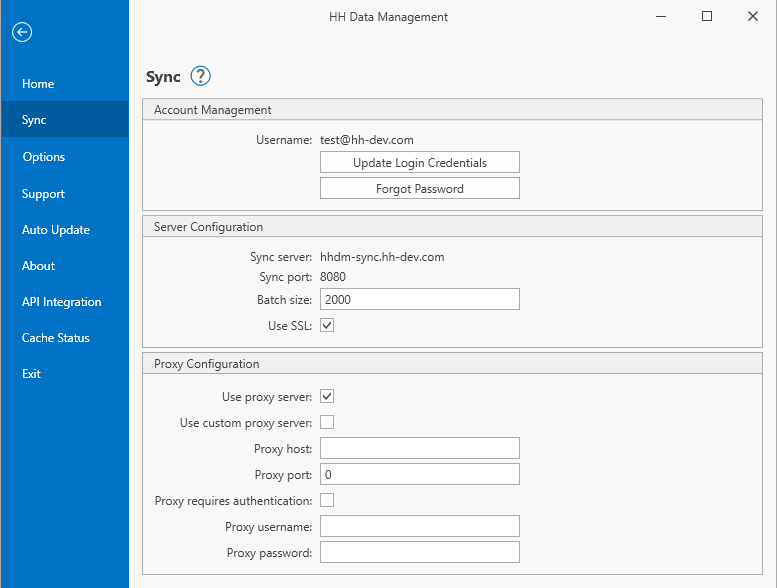
Task: Click into the Batch size field
Action: 420,299
